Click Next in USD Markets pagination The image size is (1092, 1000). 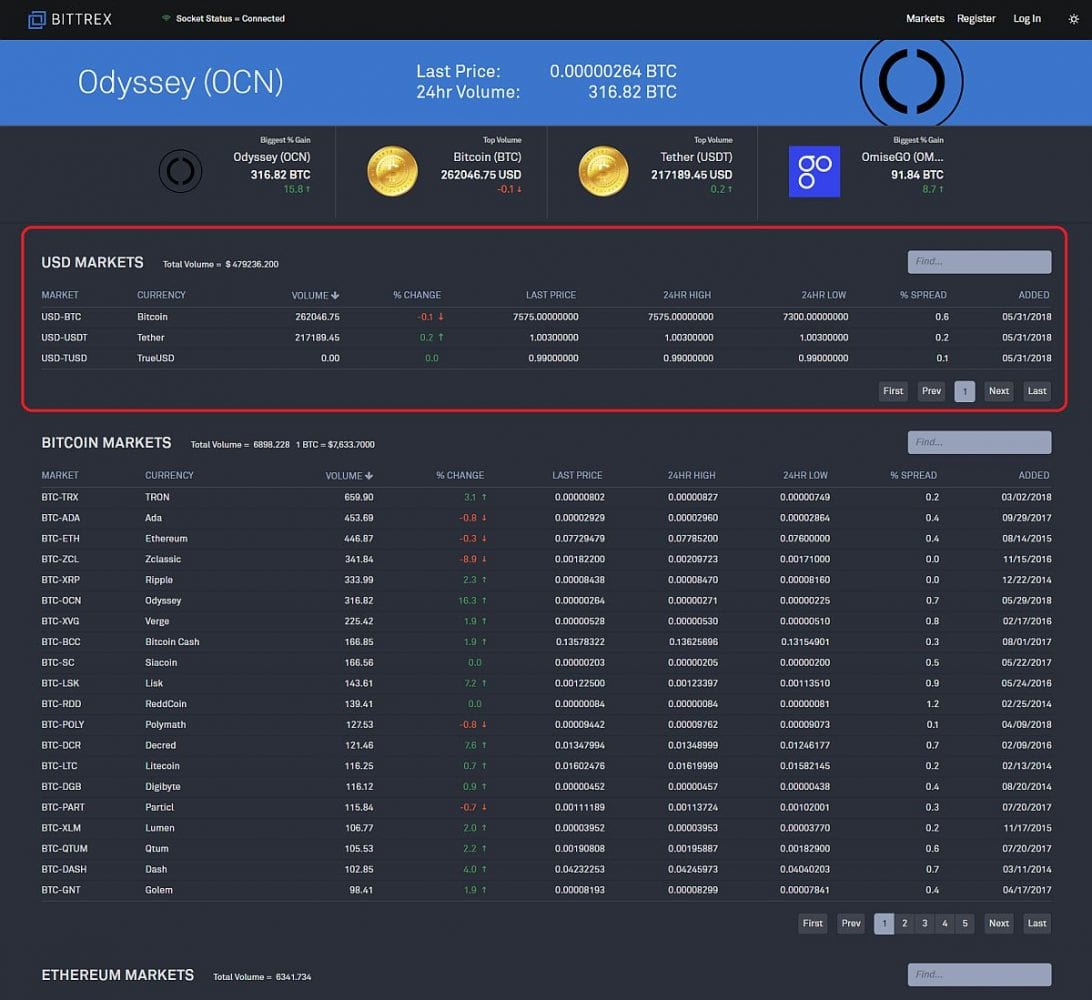(998, 391)
